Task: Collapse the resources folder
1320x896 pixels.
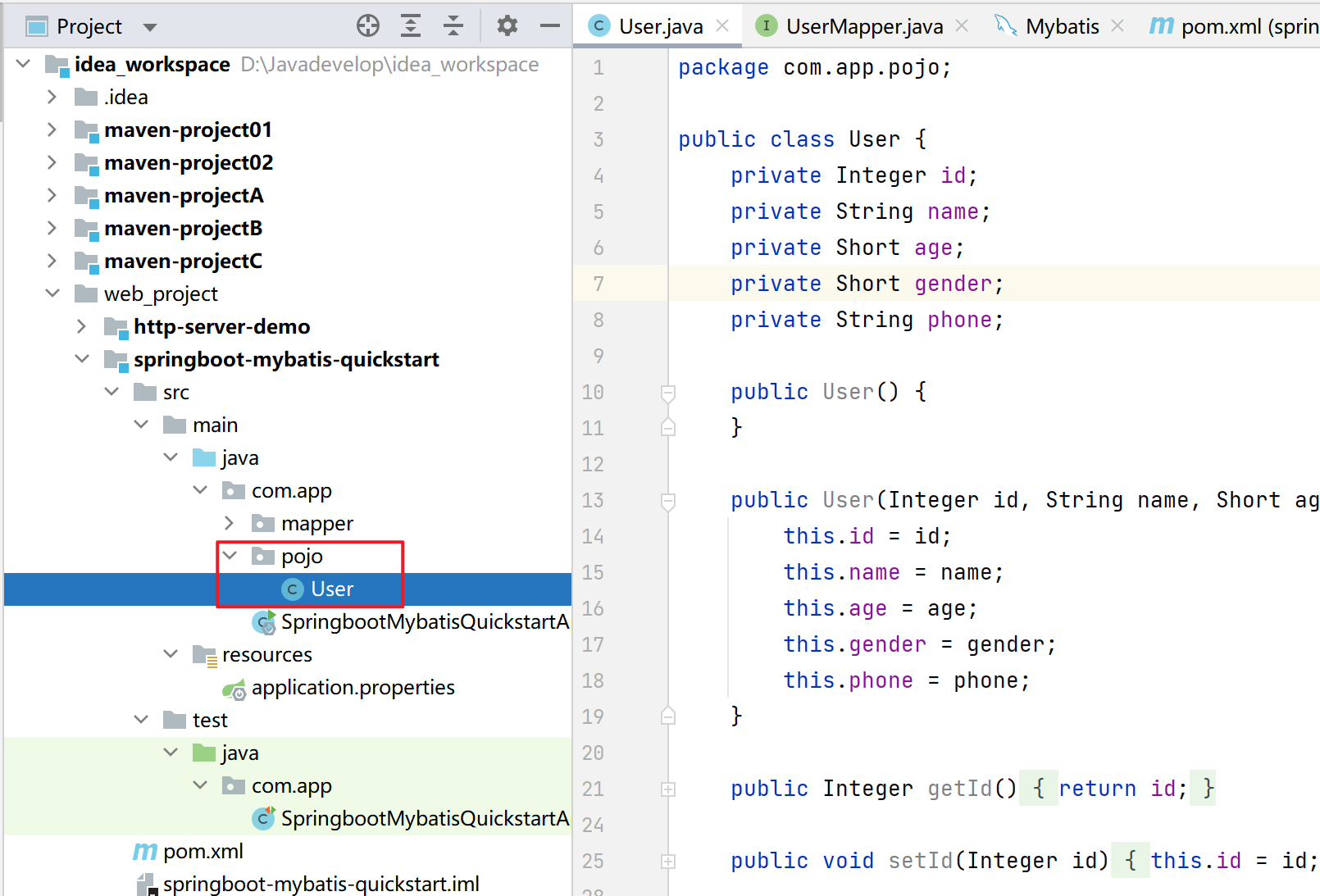Action: coord(171,654)
